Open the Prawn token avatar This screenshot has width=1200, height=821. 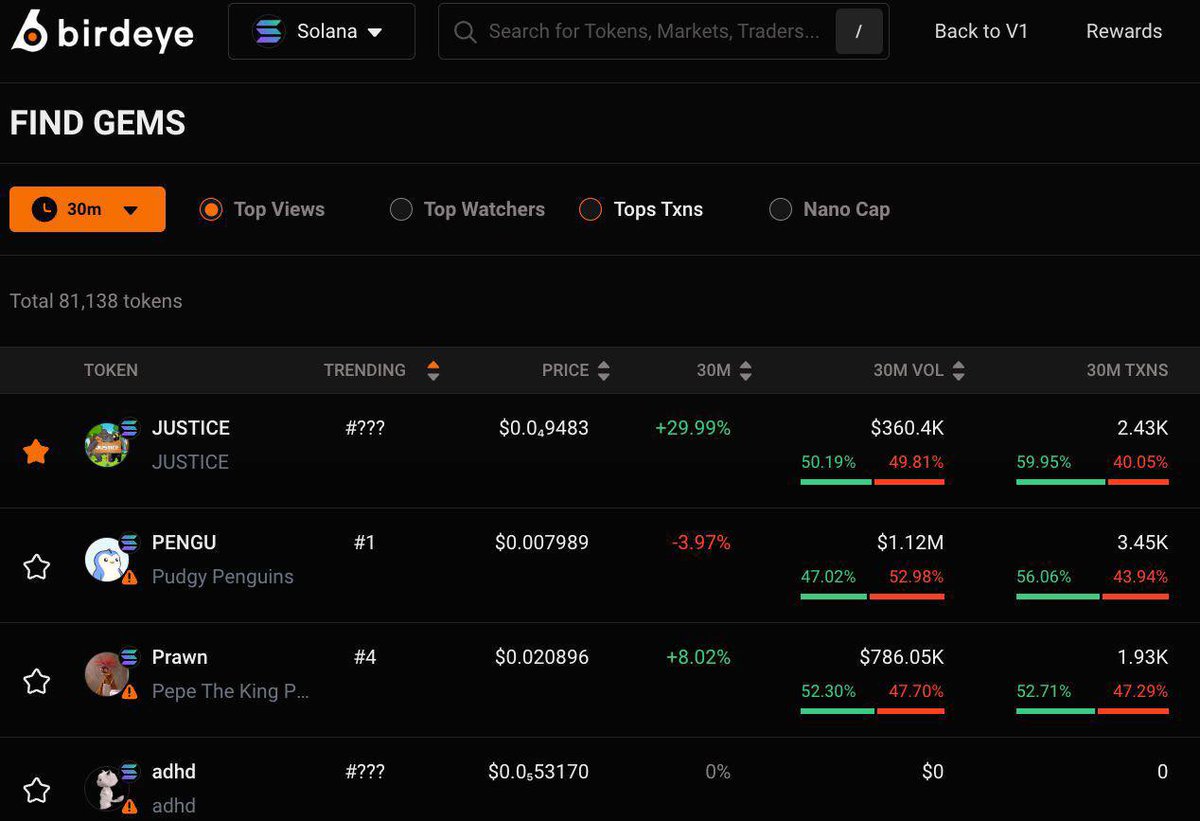pyautogui.click(x=107, y=675)
